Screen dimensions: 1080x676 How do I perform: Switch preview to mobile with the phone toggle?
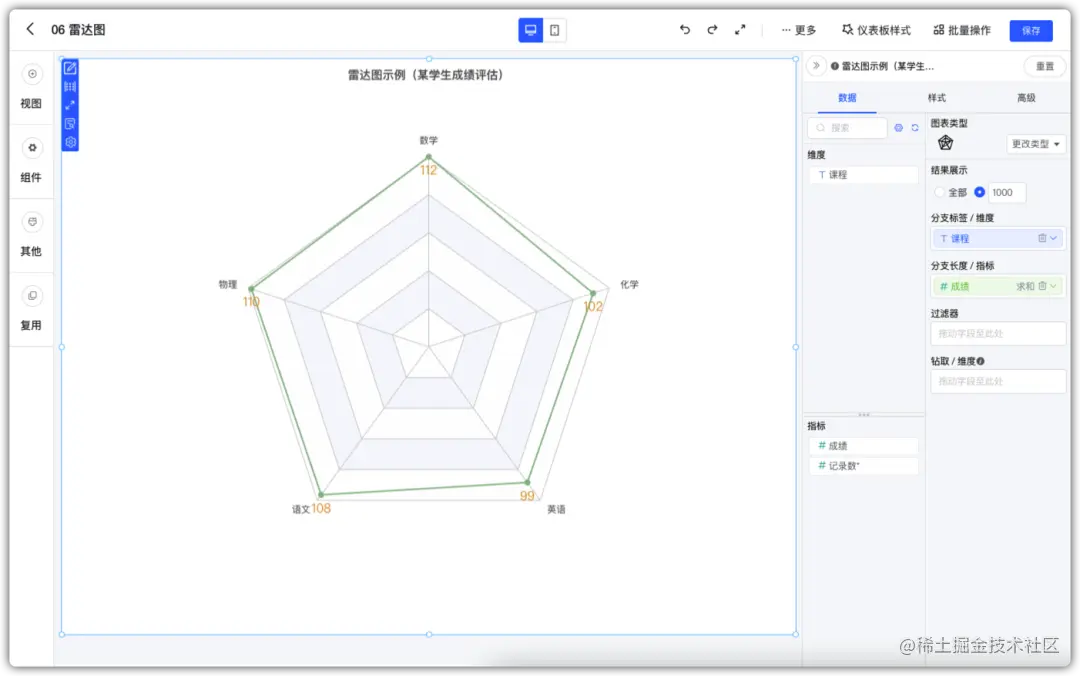click(549, 30)
